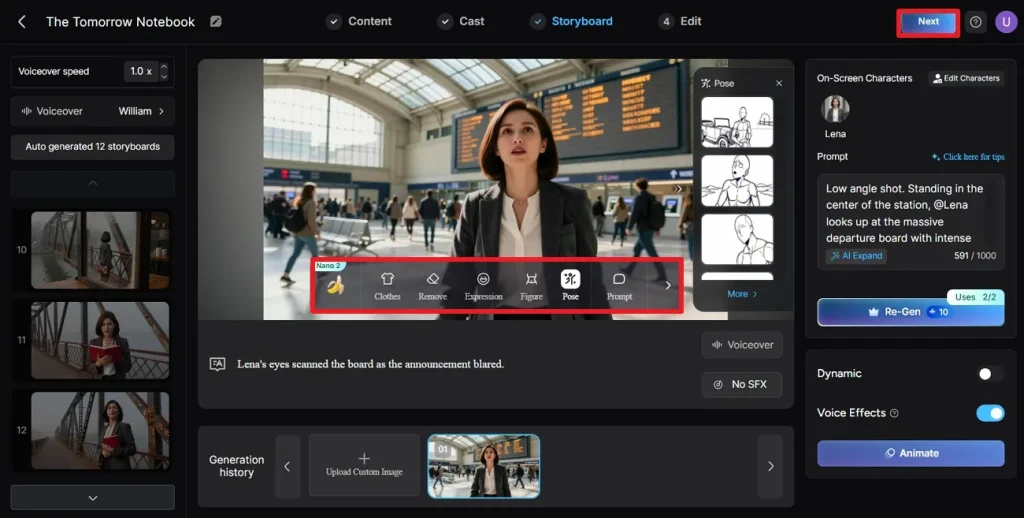
Task: Edit project name with pencil icon
Action: [216, 21]
